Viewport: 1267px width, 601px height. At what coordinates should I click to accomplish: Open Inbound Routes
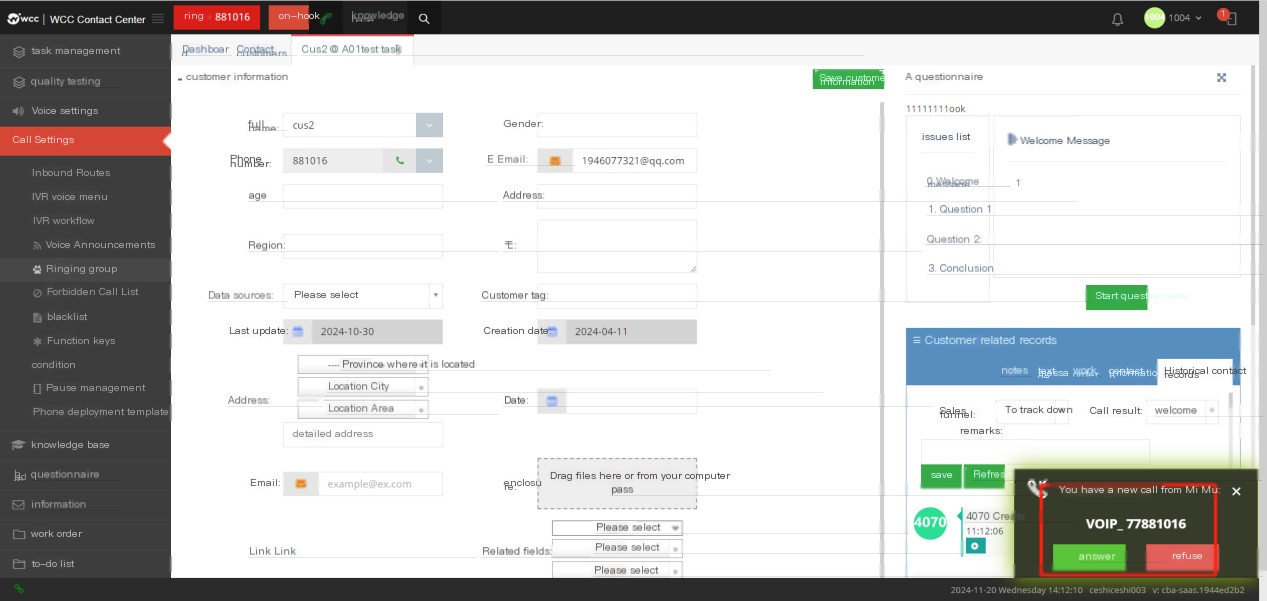71,173
